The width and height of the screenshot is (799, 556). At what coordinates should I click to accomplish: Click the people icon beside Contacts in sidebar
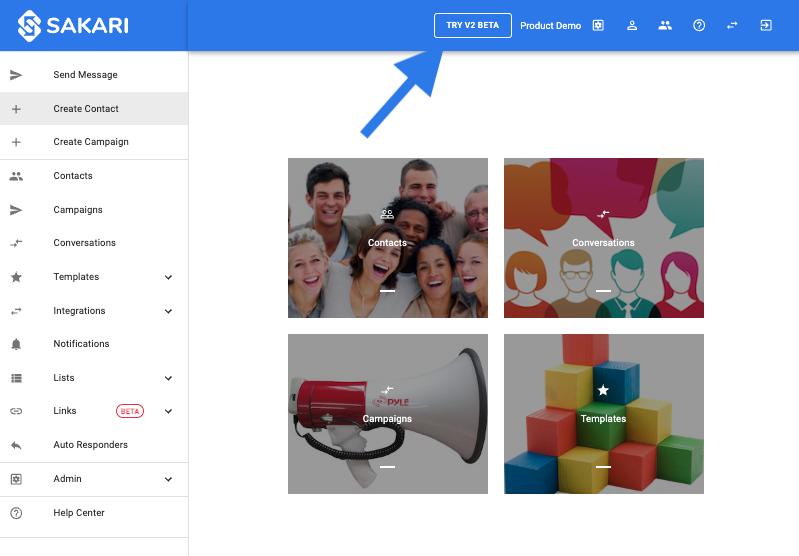pyautogui.click(x=16, y=176)
